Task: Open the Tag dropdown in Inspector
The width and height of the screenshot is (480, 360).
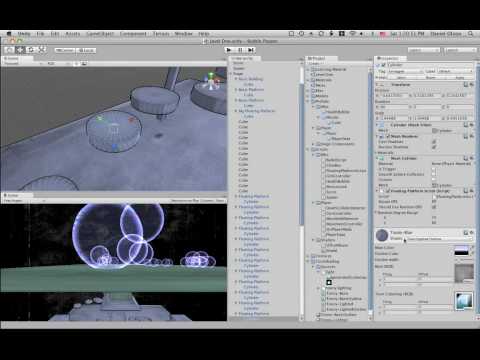Action: click(405, 71)
